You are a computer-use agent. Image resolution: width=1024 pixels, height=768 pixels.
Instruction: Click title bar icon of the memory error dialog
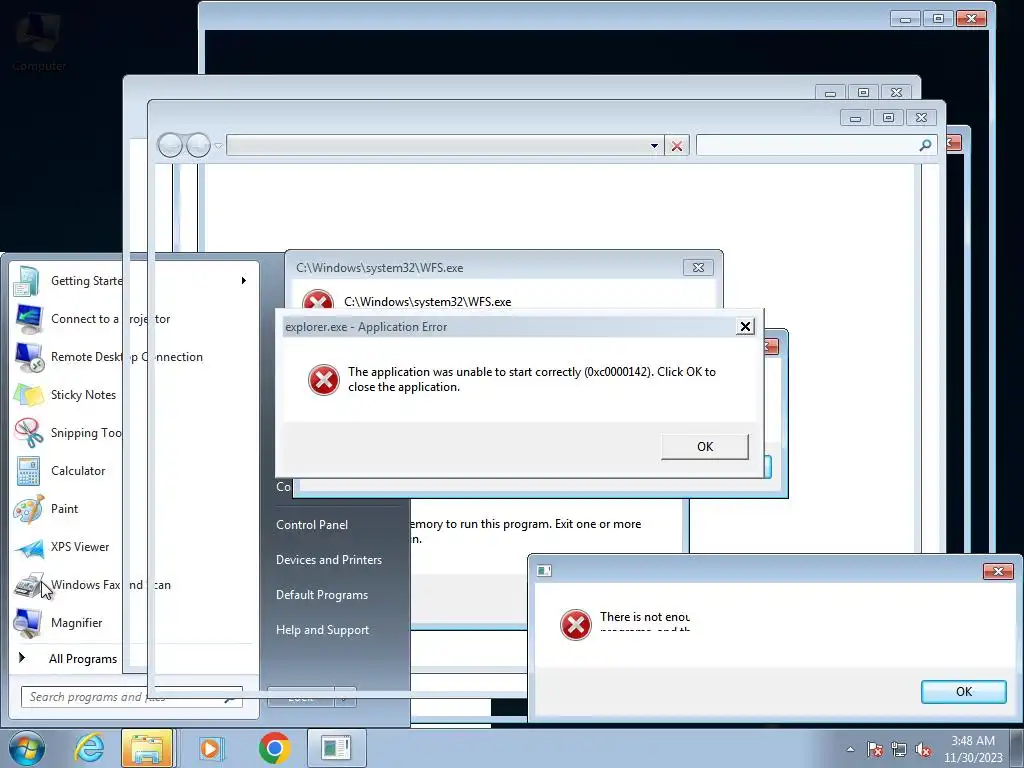click(x=544, y=571)
